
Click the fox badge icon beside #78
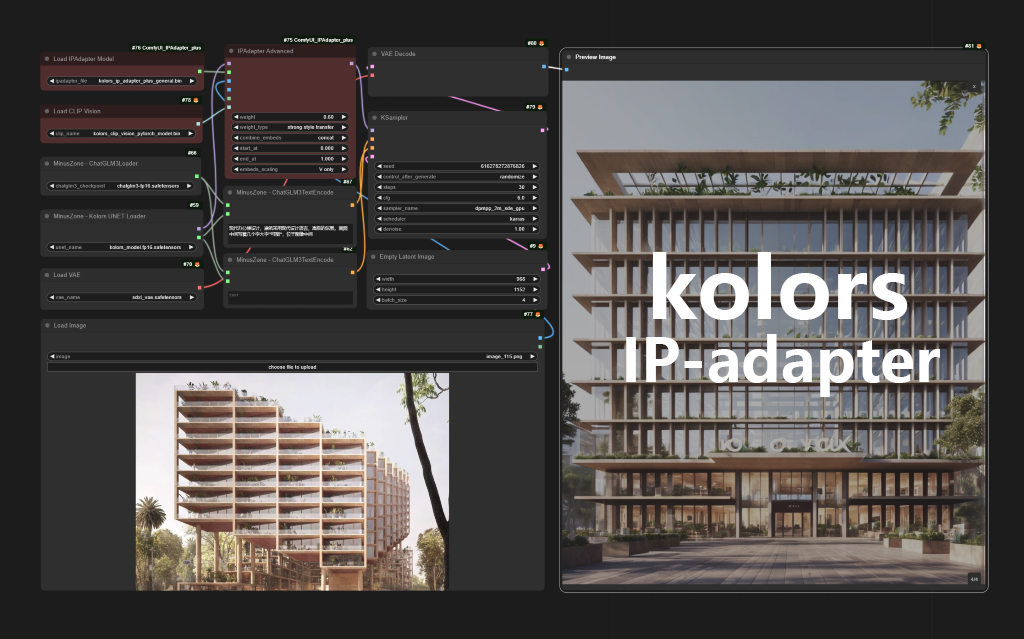coord(196,101)
